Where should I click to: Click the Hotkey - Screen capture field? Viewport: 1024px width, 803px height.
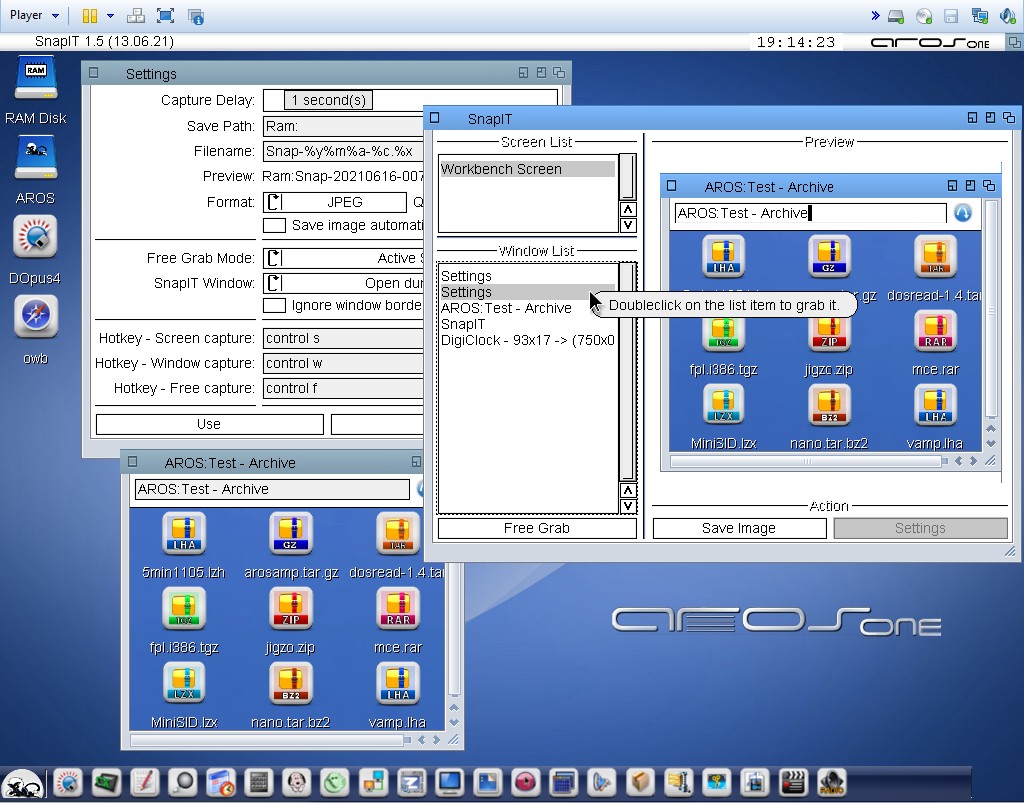click(345, 338)
